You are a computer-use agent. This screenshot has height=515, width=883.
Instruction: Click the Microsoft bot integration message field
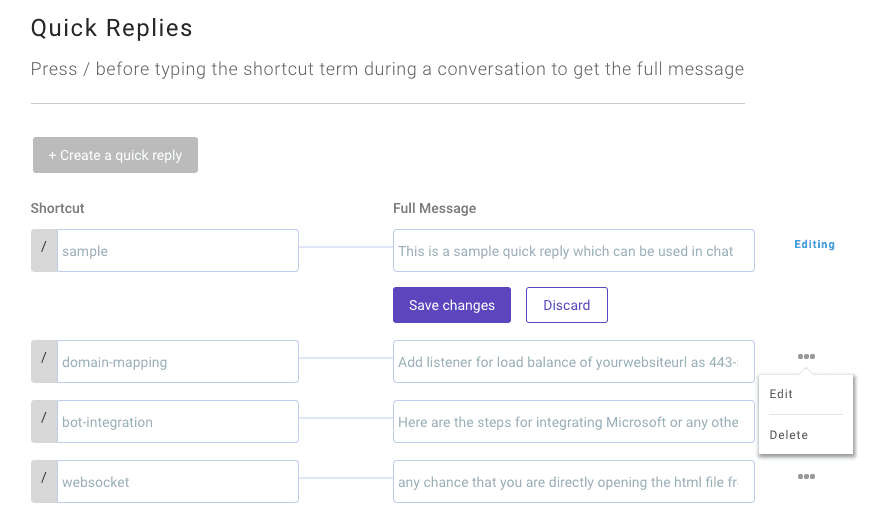(574, 422)
